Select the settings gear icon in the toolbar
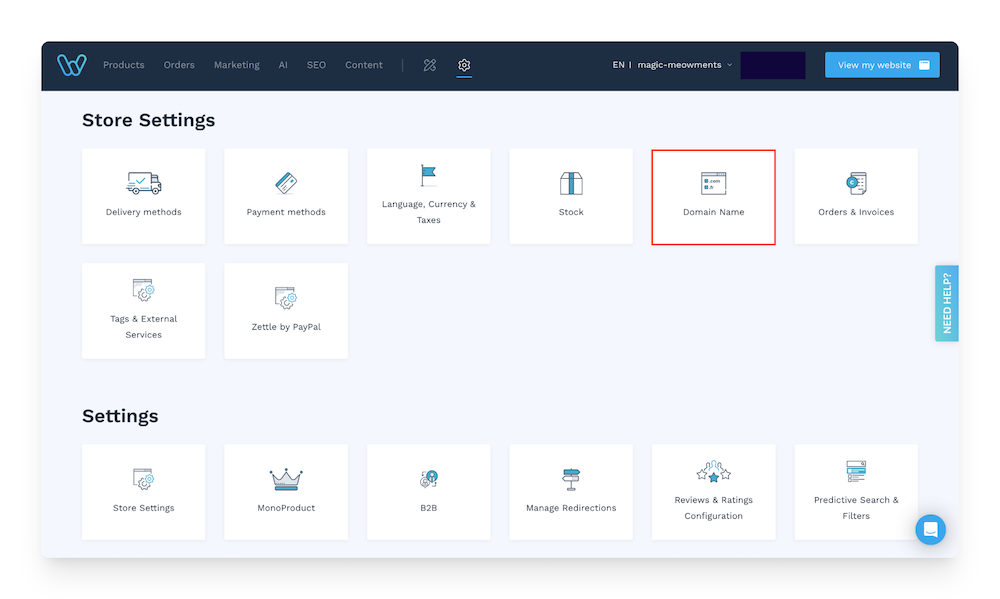 tap(464, 65)
